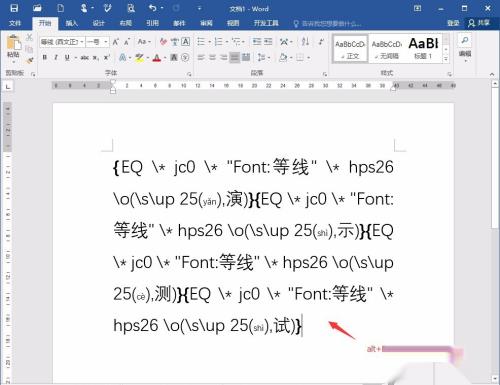This screenshot has height=385, width=500.
Task: Switch to the 设计 (Design) tab
Action: coord(98,23)
